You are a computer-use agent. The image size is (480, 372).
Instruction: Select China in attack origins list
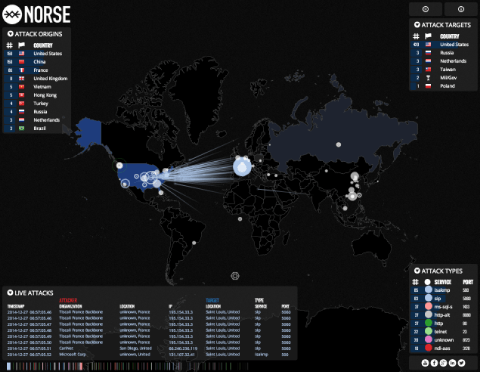click(x=37, y=62)
